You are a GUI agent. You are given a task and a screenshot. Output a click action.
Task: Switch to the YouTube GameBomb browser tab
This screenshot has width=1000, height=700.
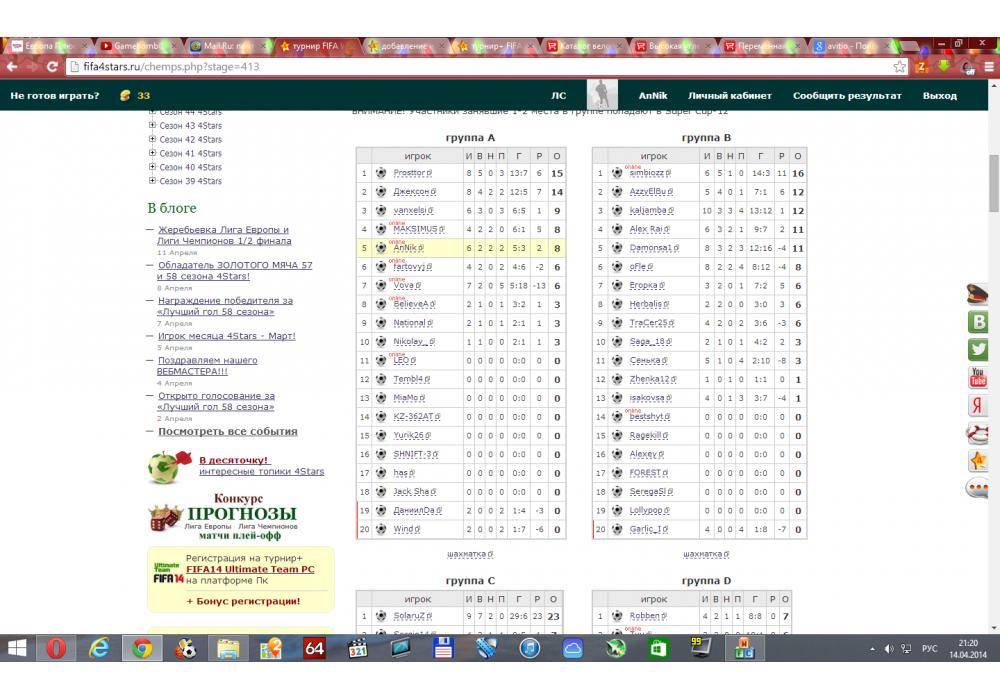pyautogui.click(x=140, y=46)
